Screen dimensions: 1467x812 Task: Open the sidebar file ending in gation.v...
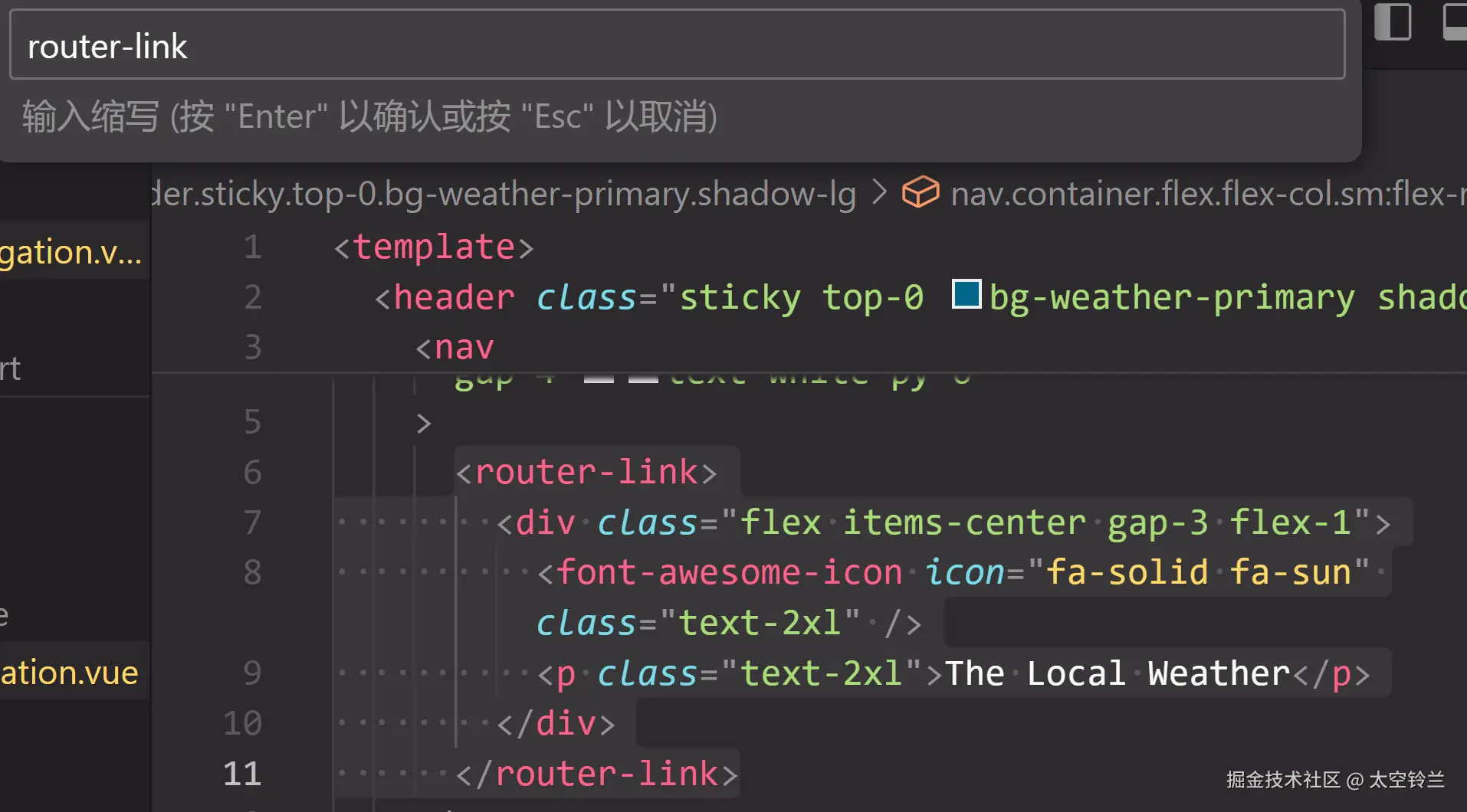pyautogui.click(x=71, y=251)
